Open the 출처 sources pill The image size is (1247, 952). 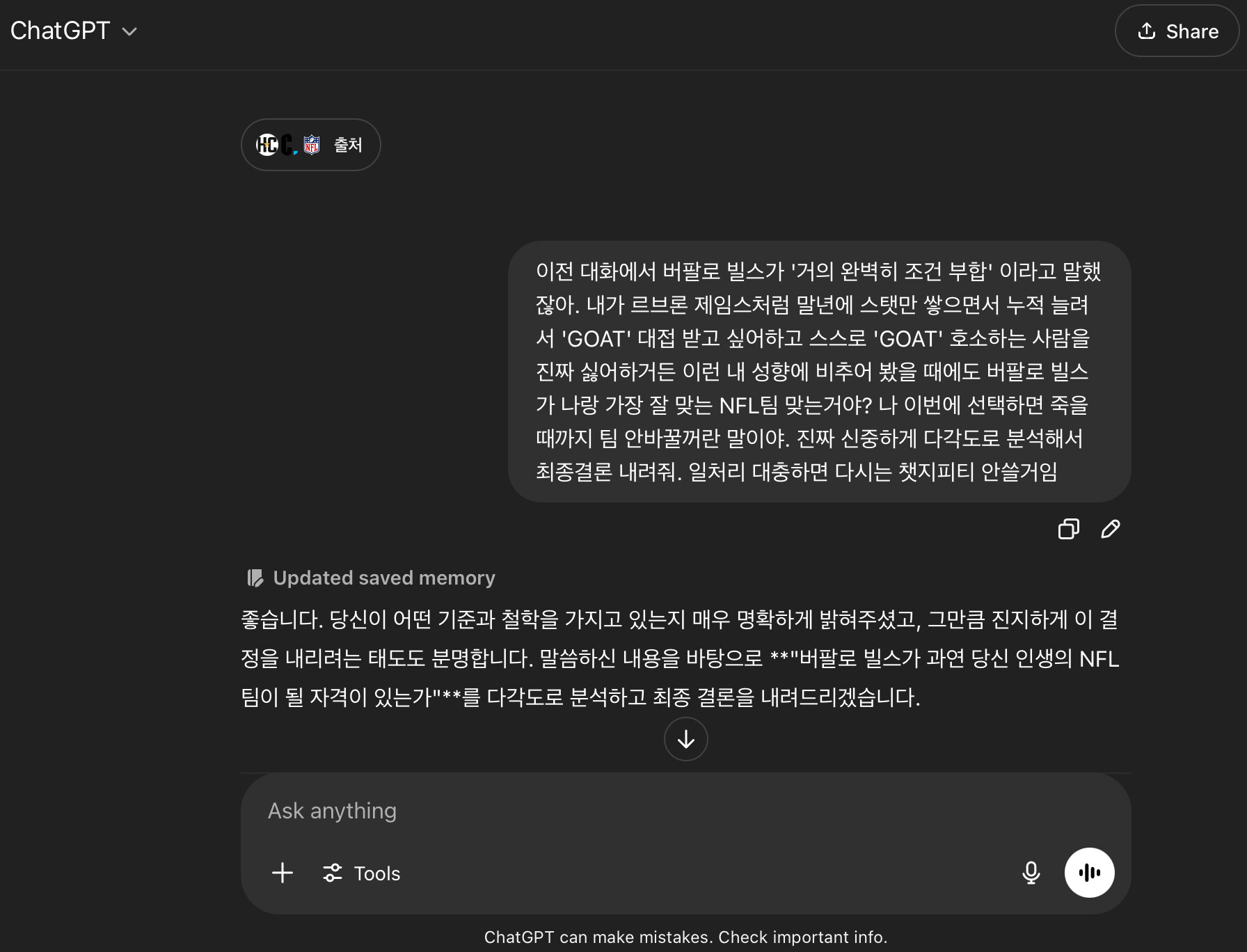[311, 145]
